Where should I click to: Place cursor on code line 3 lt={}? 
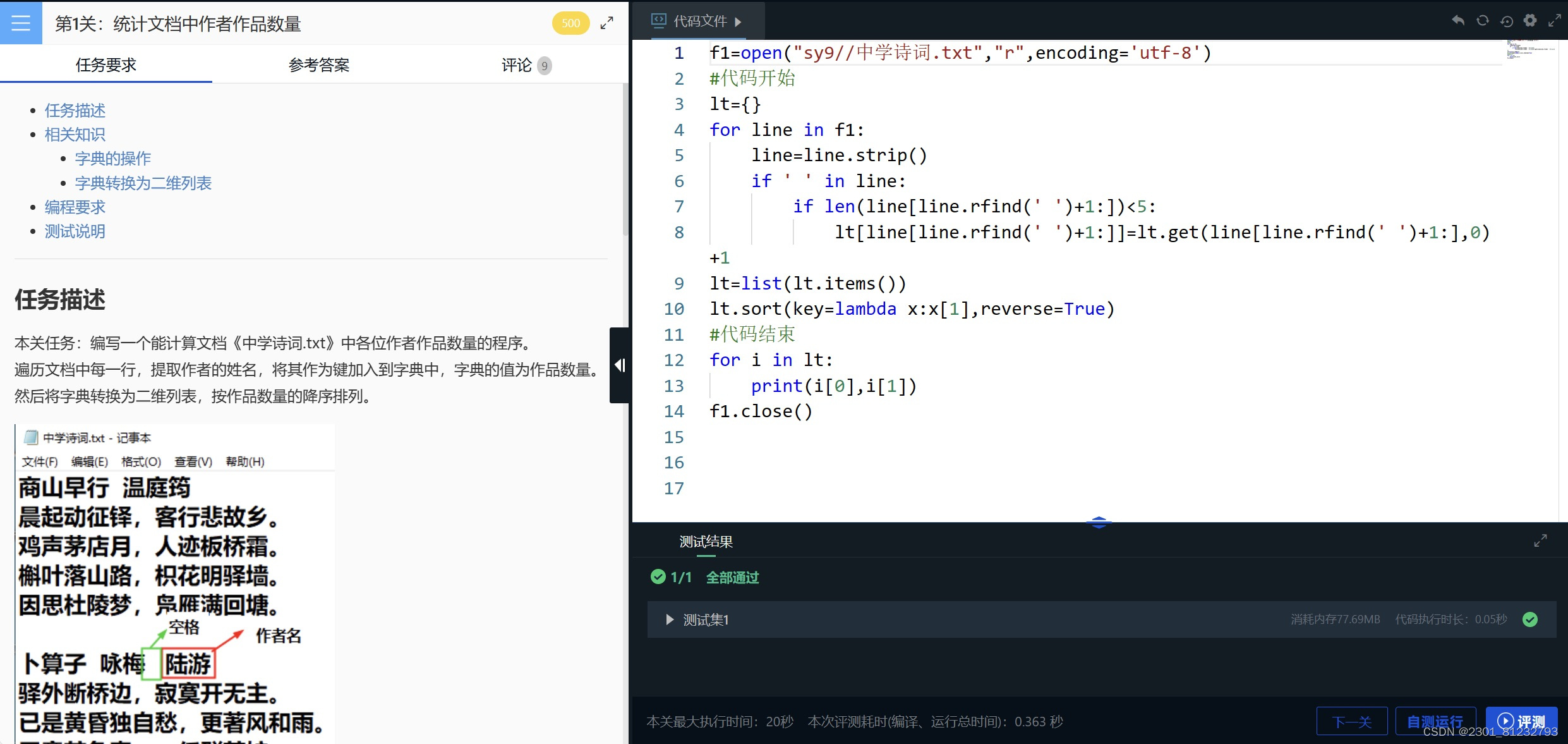tap(735, 104)
